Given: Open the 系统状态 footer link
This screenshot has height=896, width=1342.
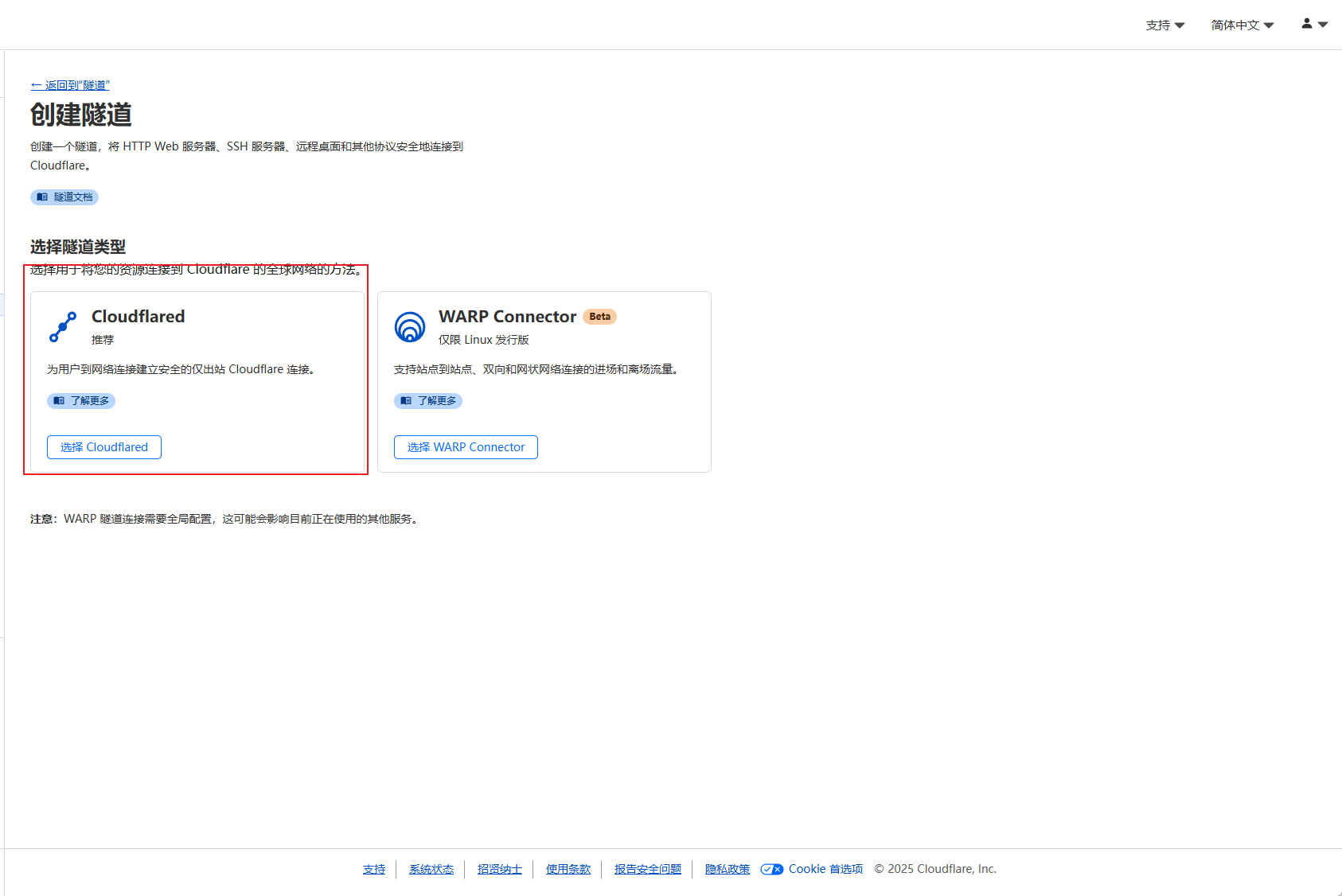Looking at the screenshot, I should pyautogui.click(x=431, y=869).
